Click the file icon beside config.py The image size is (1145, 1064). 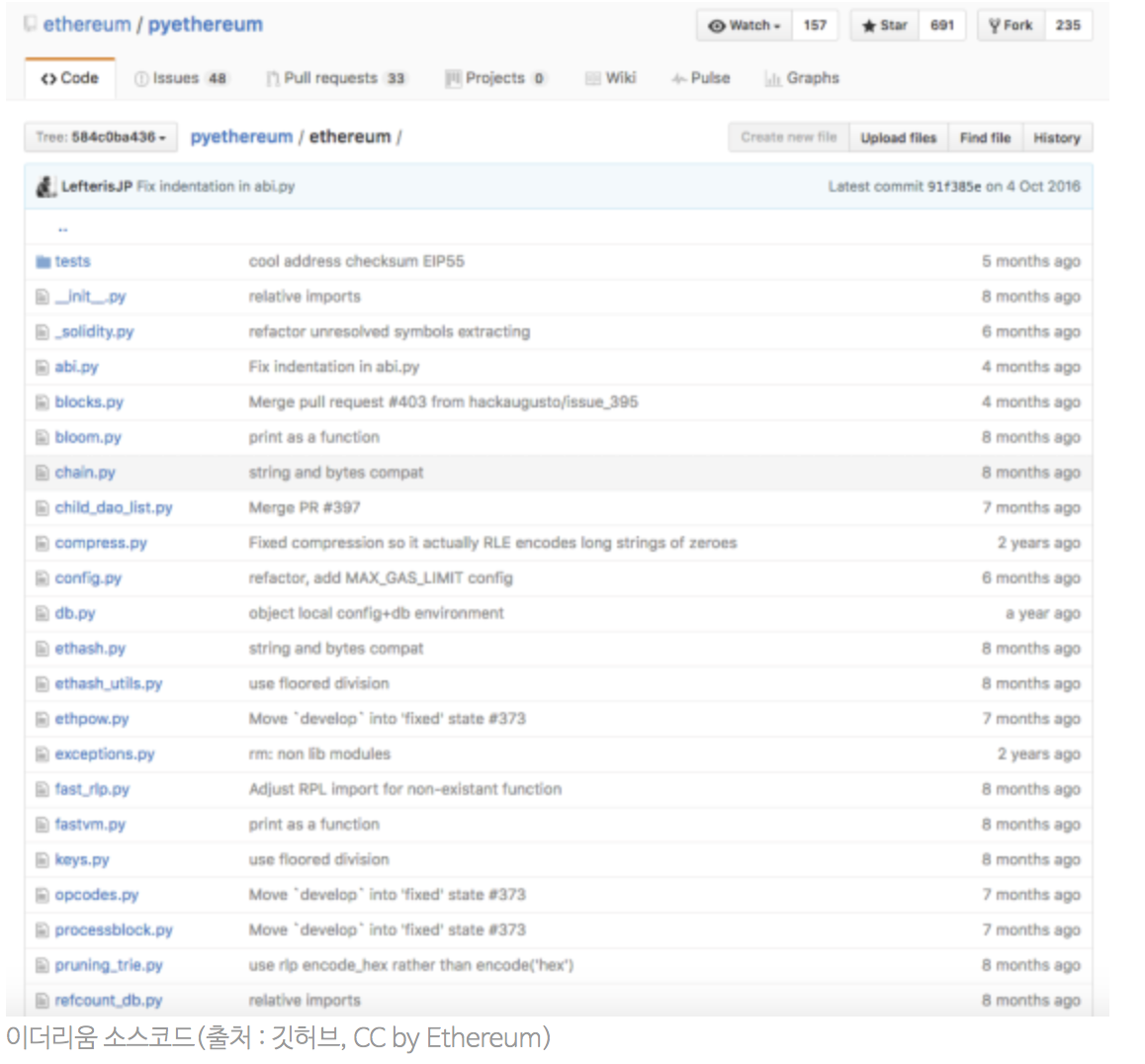click(x=43, y=578)
